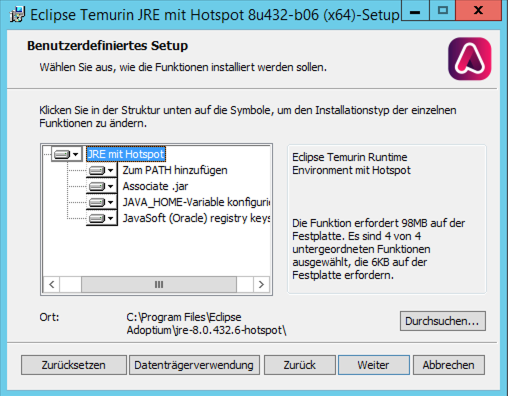The image size is (508, 396).
Task: Open install-type dropdown for JAVA_HOME-Variable
Action: tap(102, 202)
